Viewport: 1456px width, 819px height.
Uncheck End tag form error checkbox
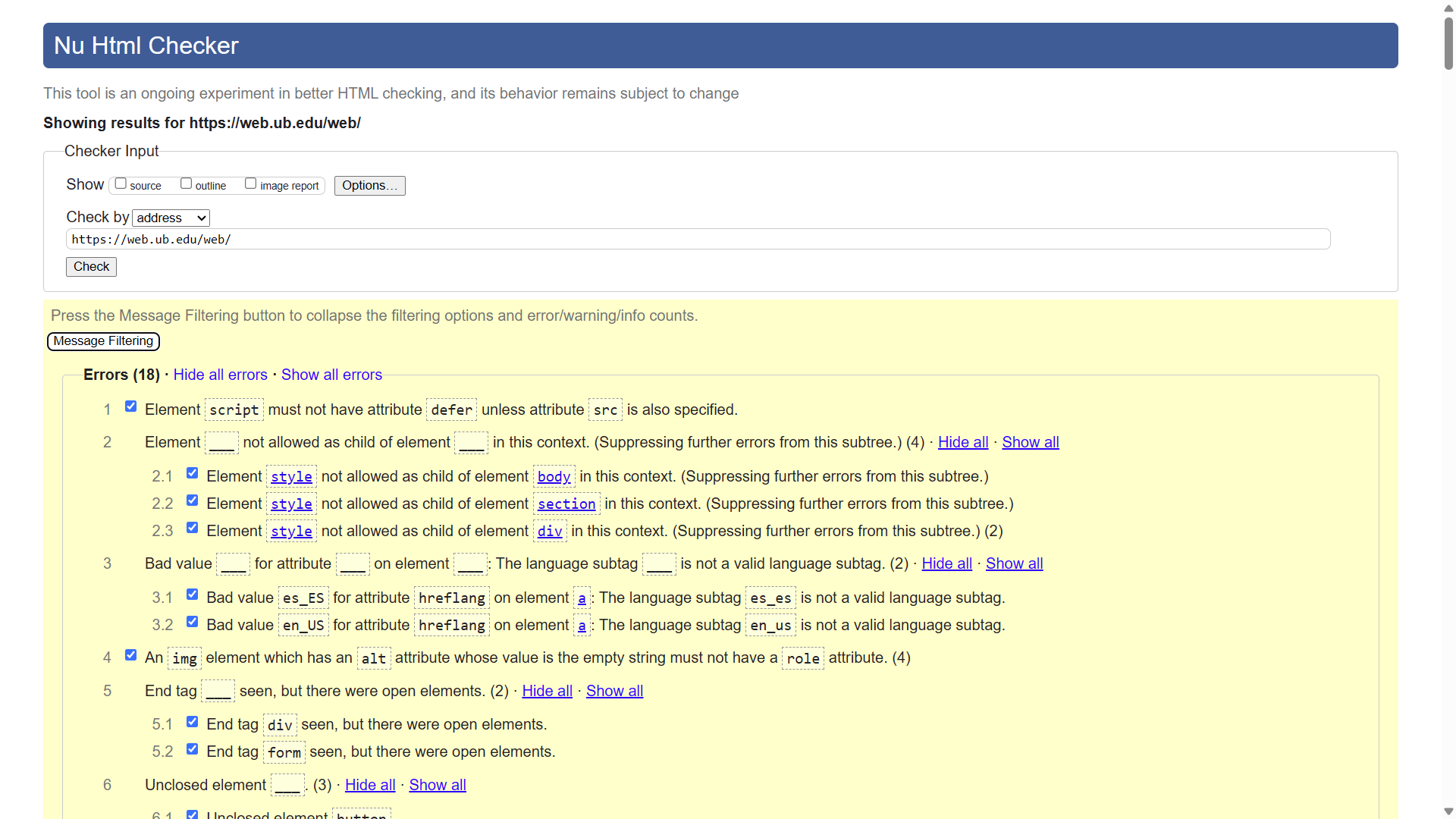pos(193,749)
